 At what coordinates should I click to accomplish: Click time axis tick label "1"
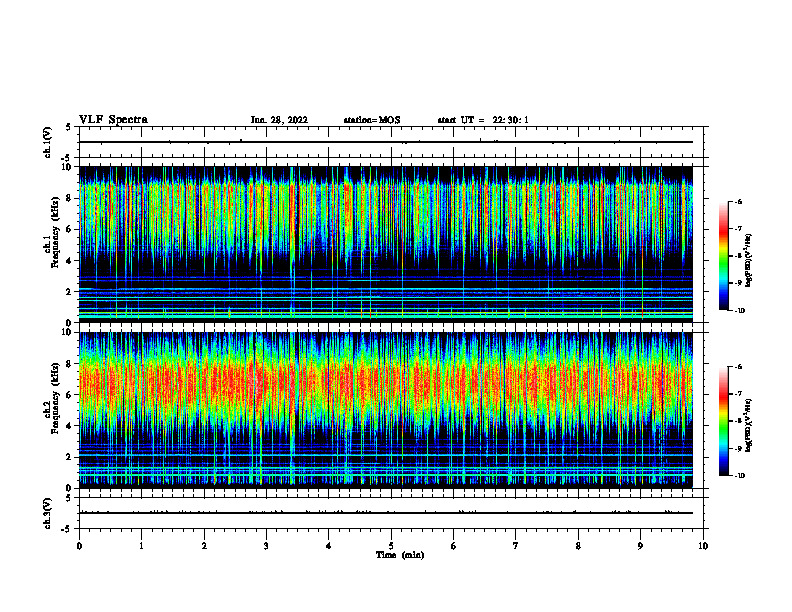[x=141, y=546]
